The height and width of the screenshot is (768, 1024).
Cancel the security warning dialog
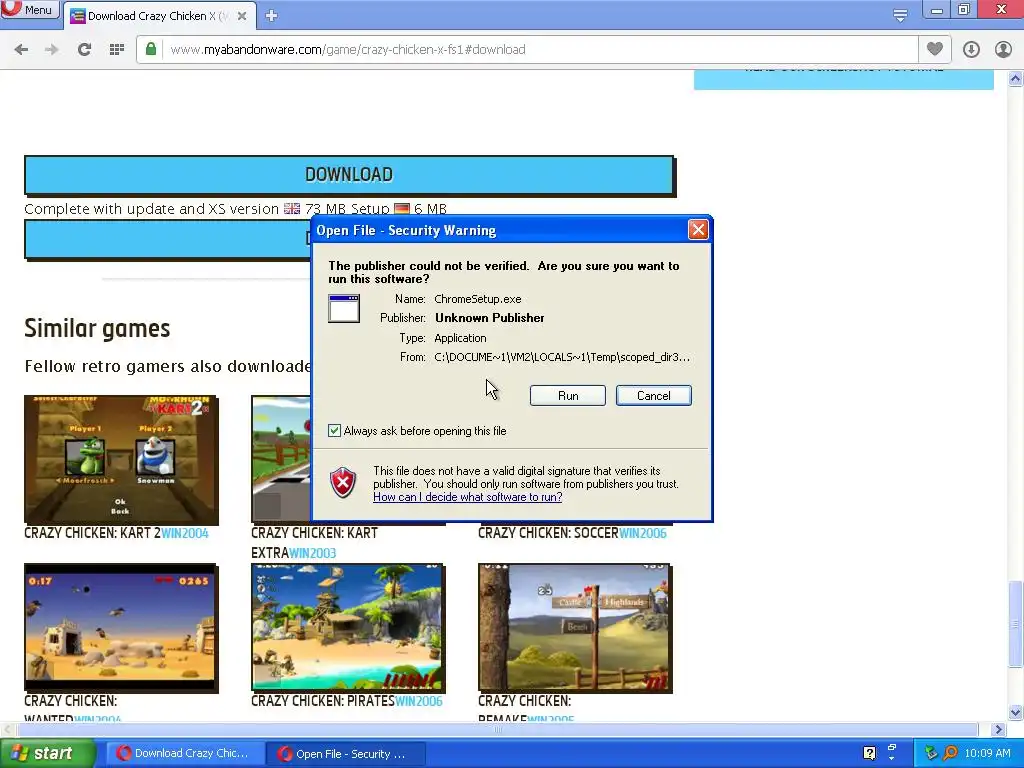coord(654,396)
